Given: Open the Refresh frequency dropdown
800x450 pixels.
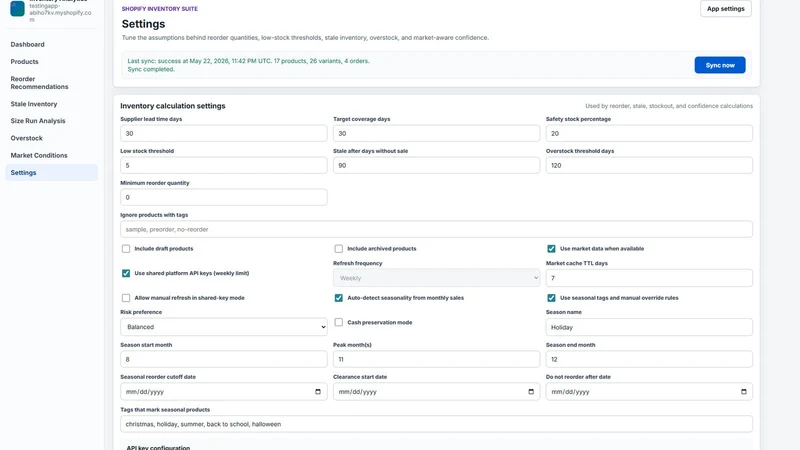Looking at the screenshot, I should pos(436,278).
